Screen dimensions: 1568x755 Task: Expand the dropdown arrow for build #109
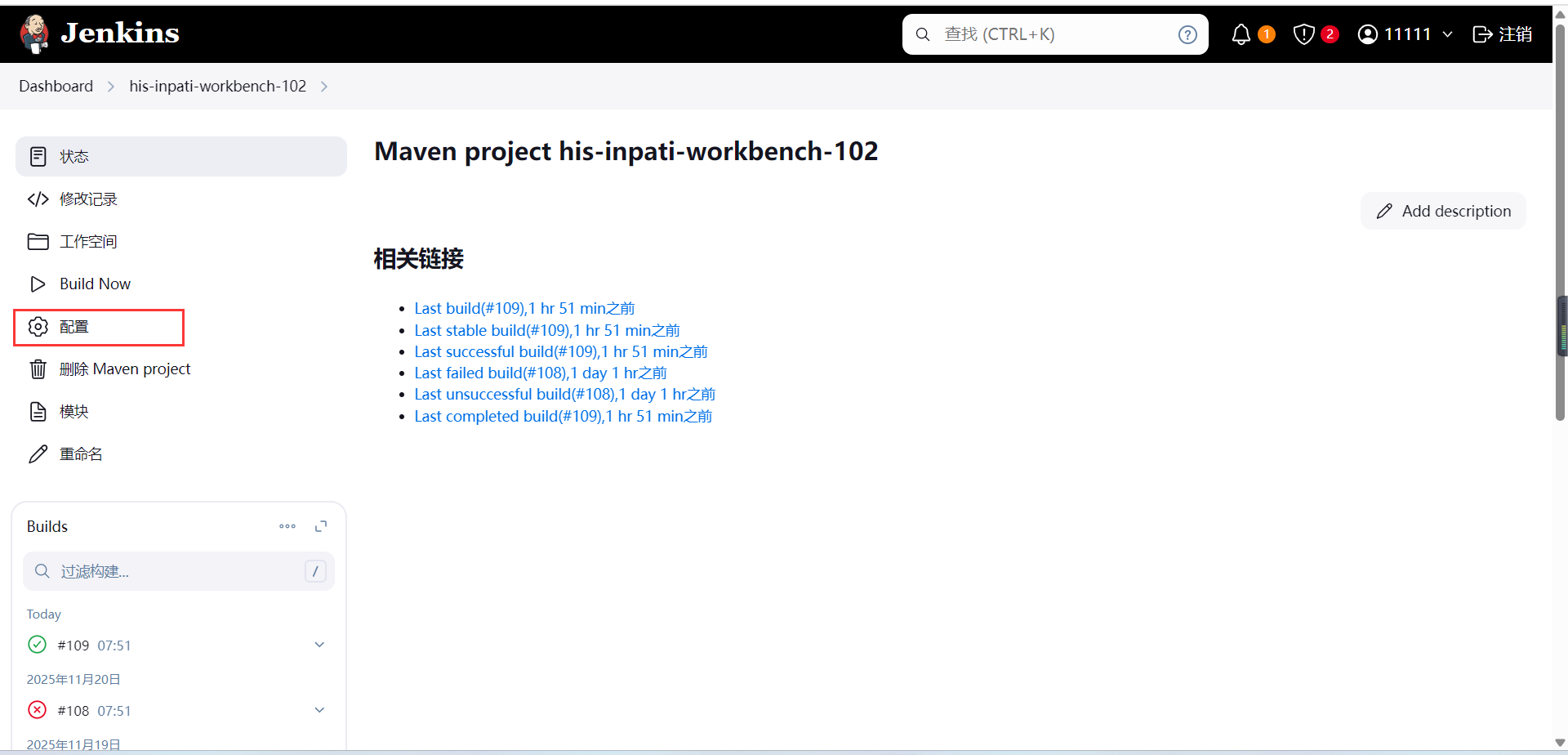point(319,645)
